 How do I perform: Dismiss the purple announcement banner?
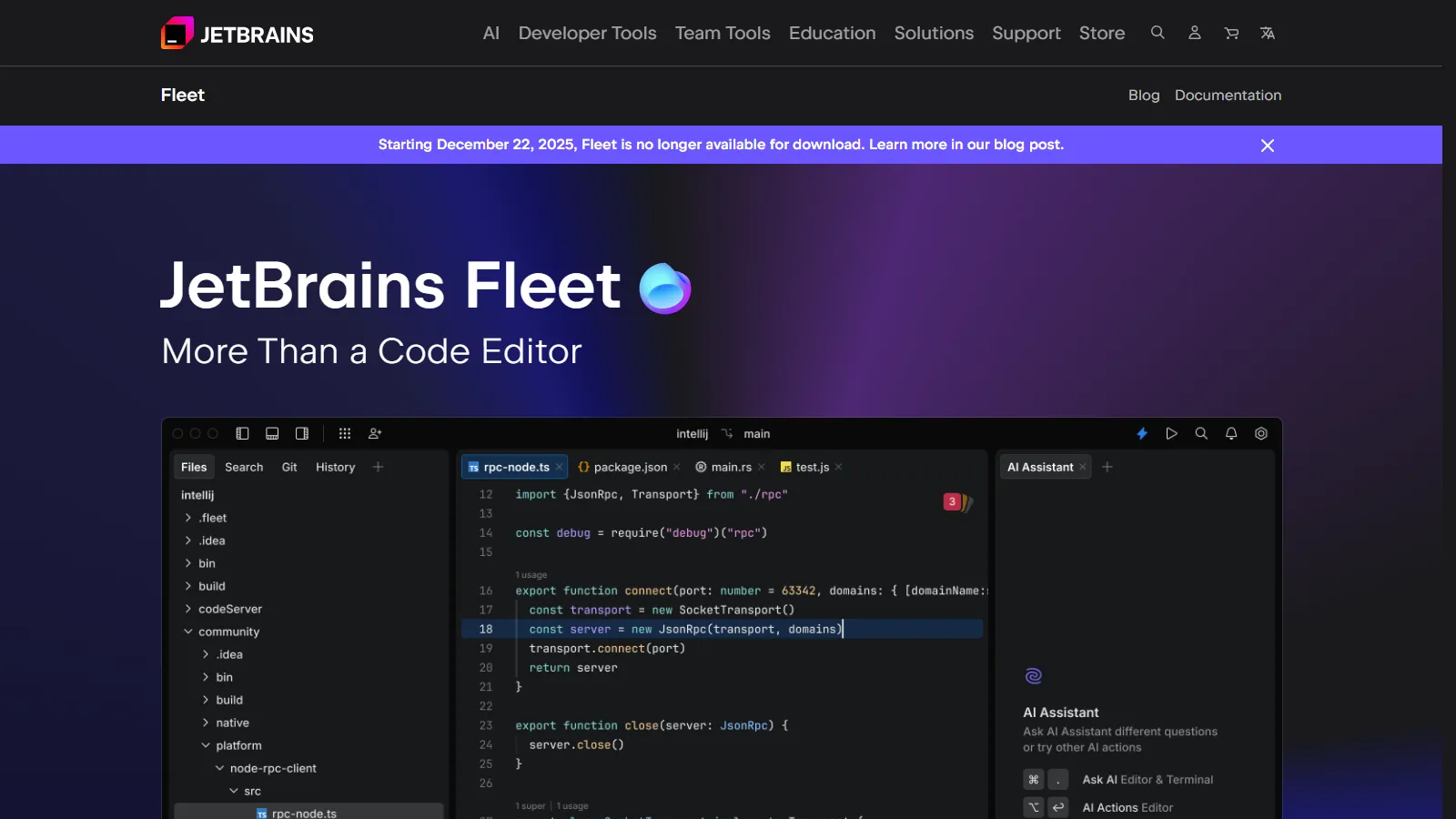point(1268,145)
